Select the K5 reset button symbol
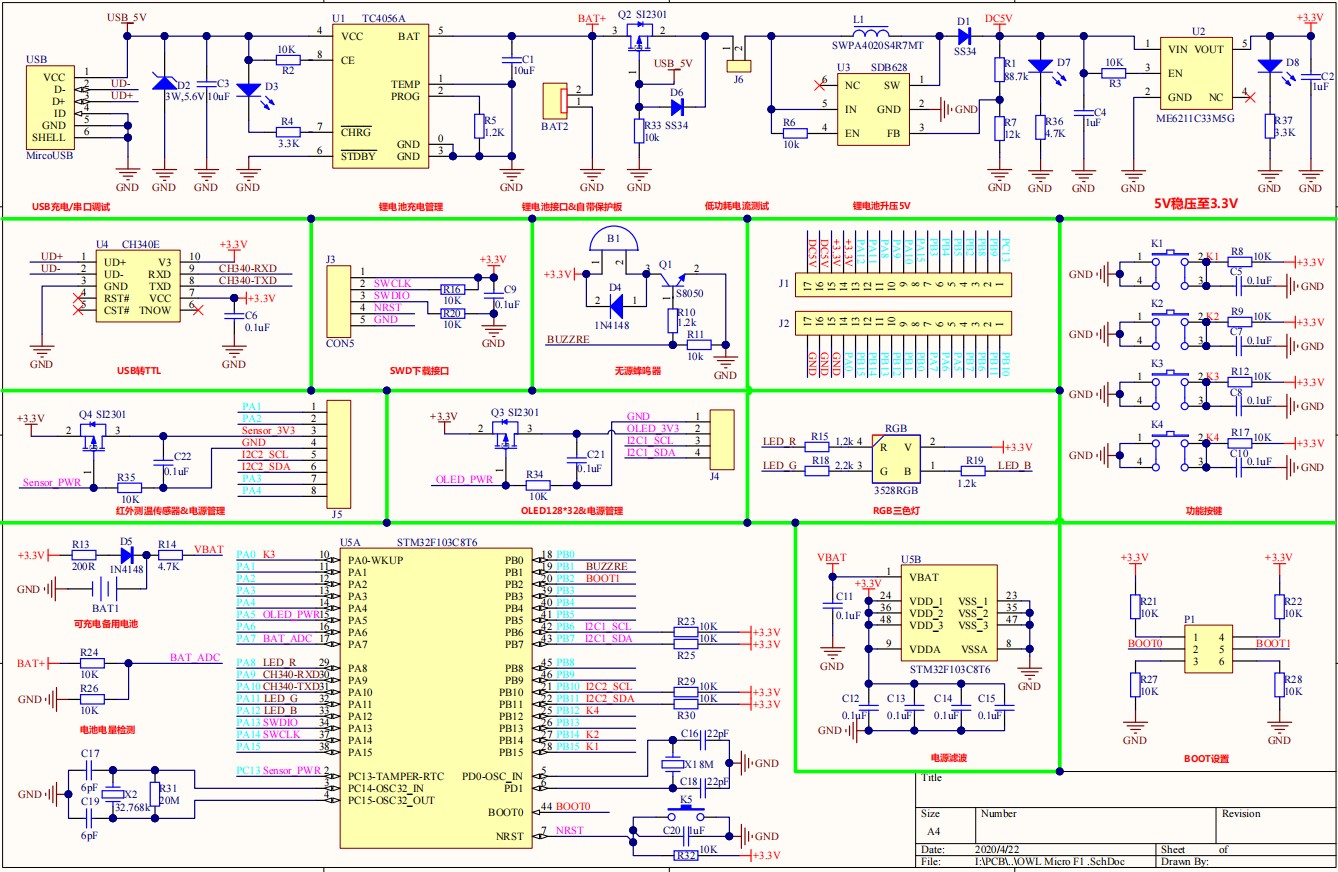Image resolution: width=1338 pixels, height=872 pixels. [686, 809]
